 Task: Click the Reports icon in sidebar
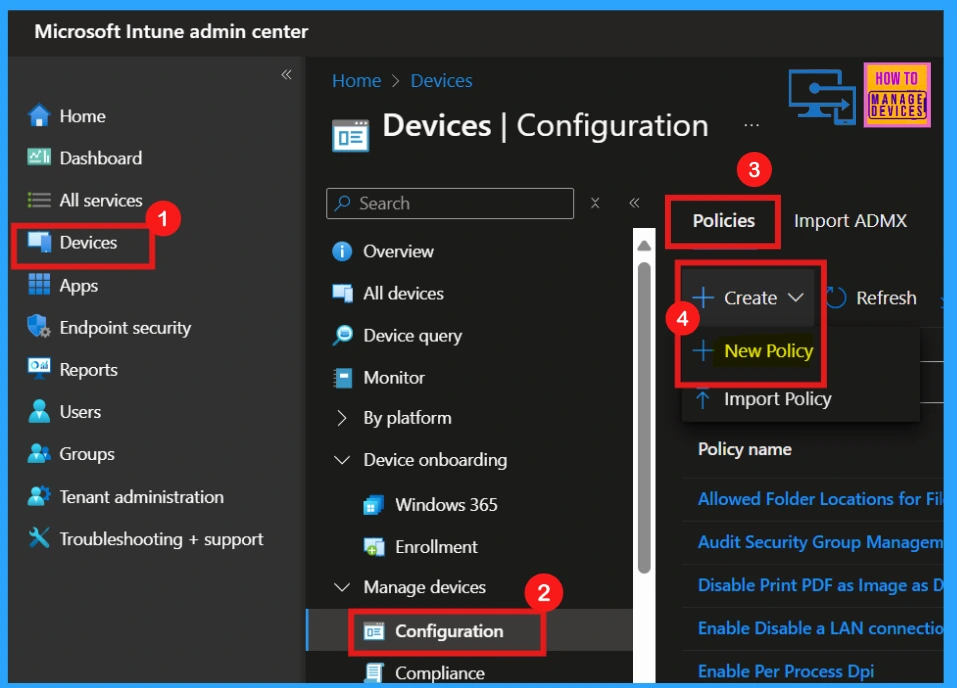coord(39,368)
